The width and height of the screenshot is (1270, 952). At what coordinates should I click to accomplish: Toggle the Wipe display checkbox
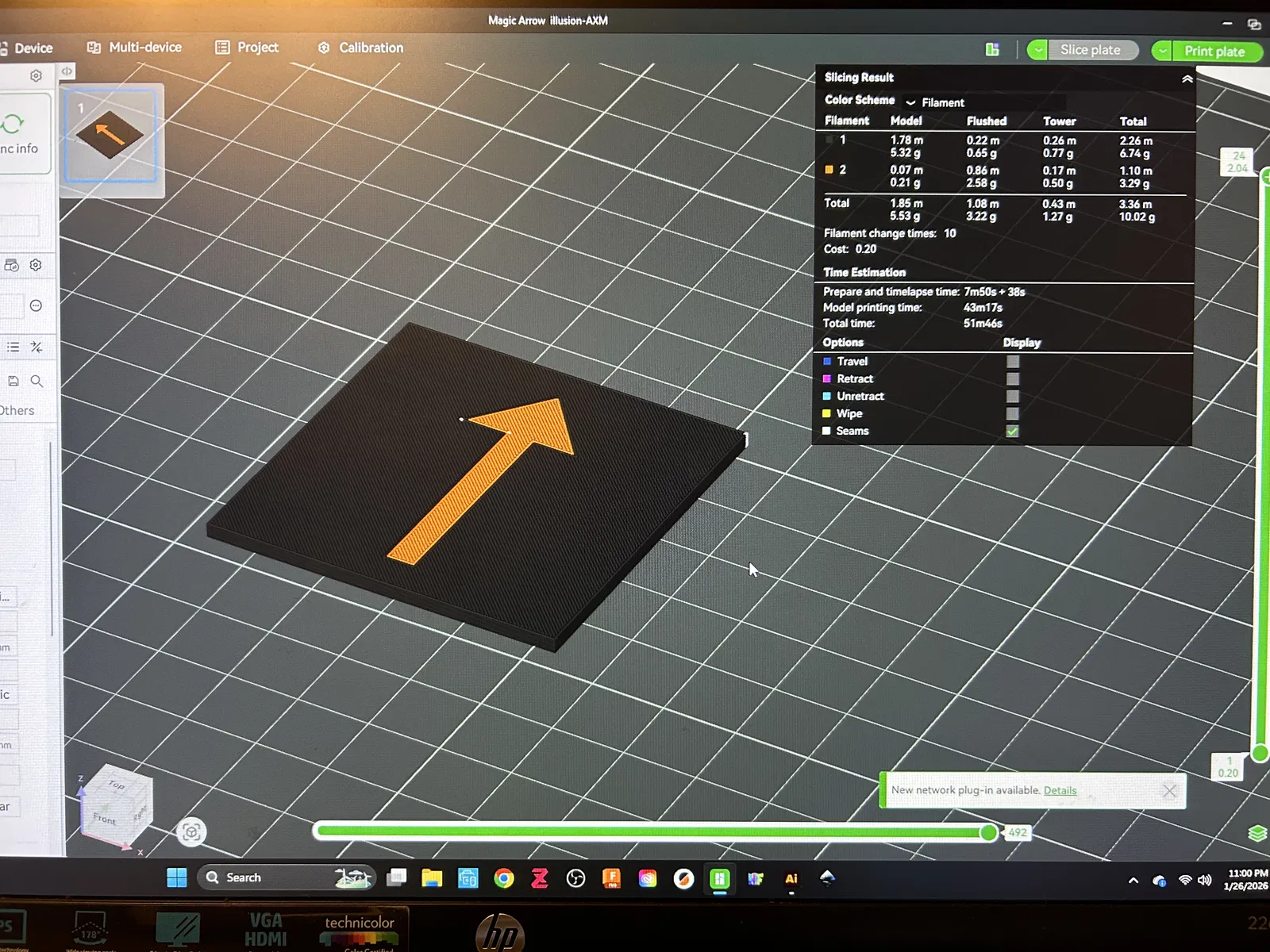pyautogui.click(x=1013, y=413)
